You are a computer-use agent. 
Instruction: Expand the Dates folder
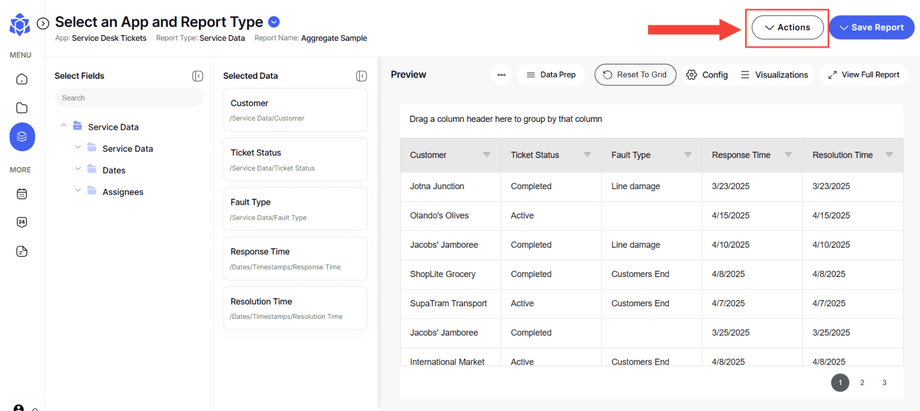(x=78, y=169)
